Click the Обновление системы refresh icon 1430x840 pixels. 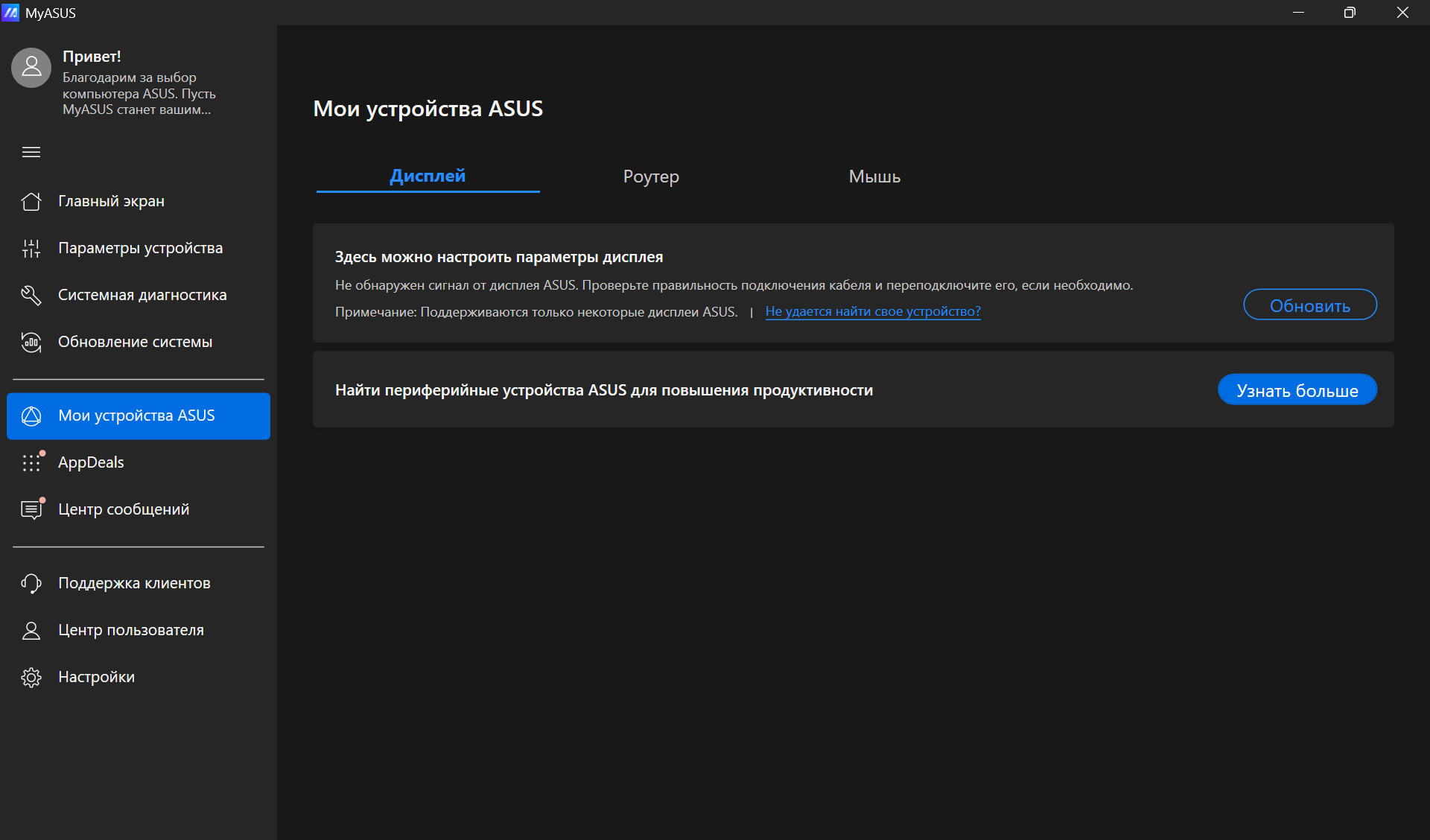31,343
